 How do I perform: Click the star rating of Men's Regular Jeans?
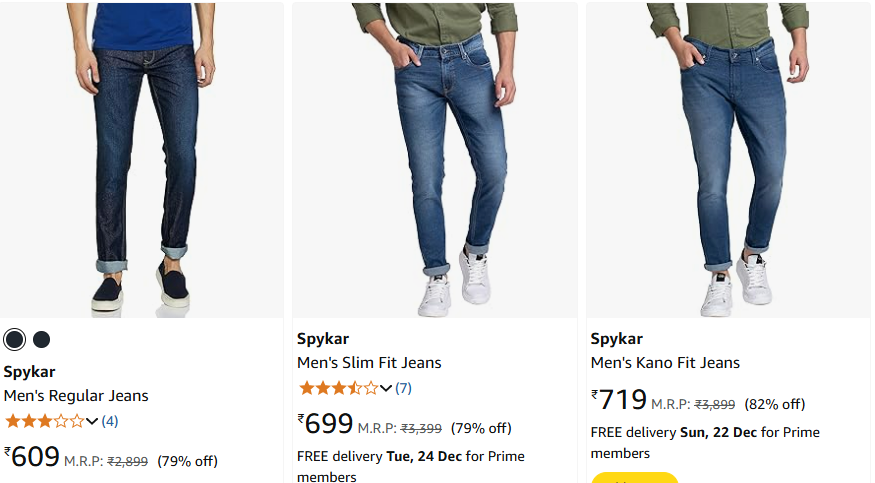point(45,421)
